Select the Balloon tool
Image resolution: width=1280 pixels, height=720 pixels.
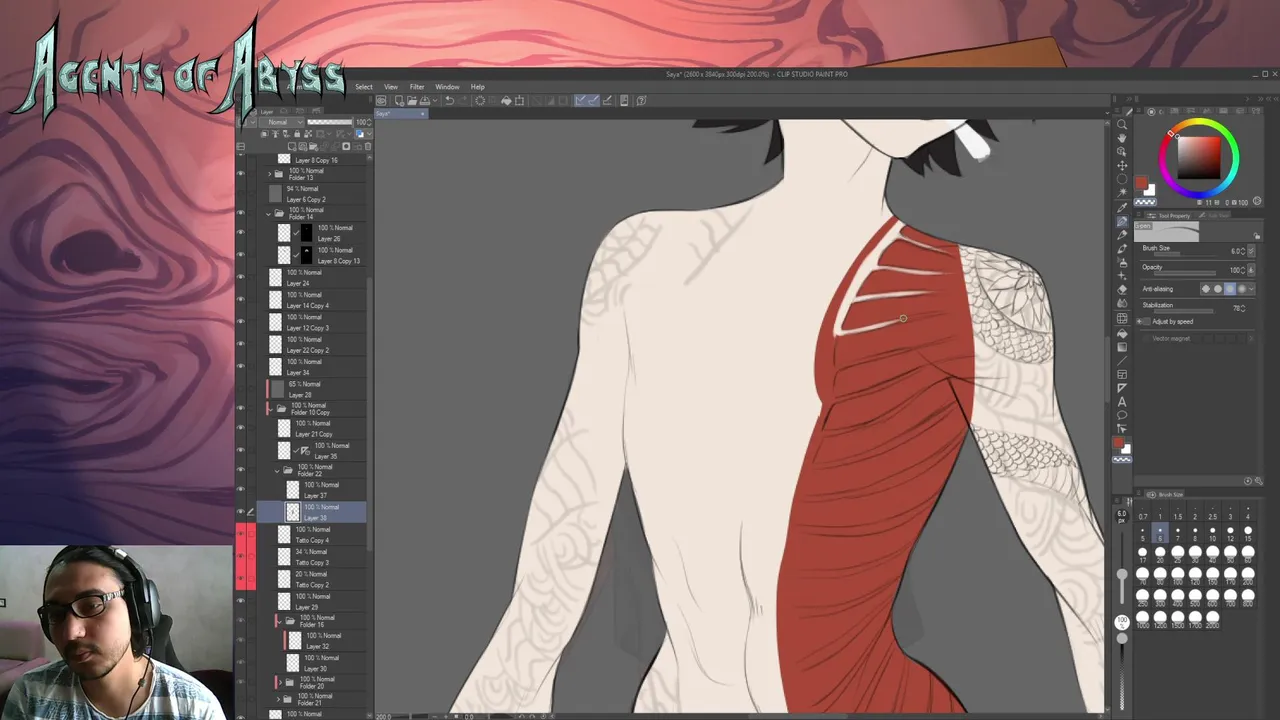coord(1122,415)
